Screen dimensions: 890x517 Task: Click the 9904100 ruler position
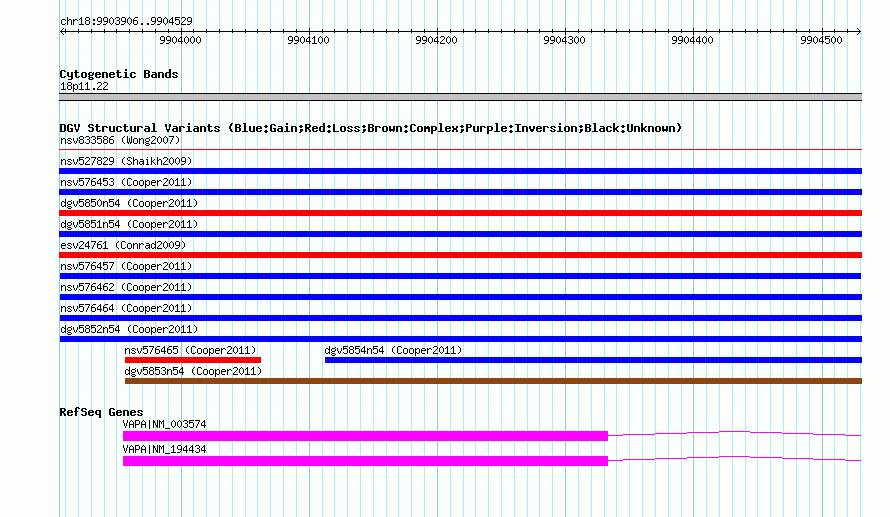308,40
